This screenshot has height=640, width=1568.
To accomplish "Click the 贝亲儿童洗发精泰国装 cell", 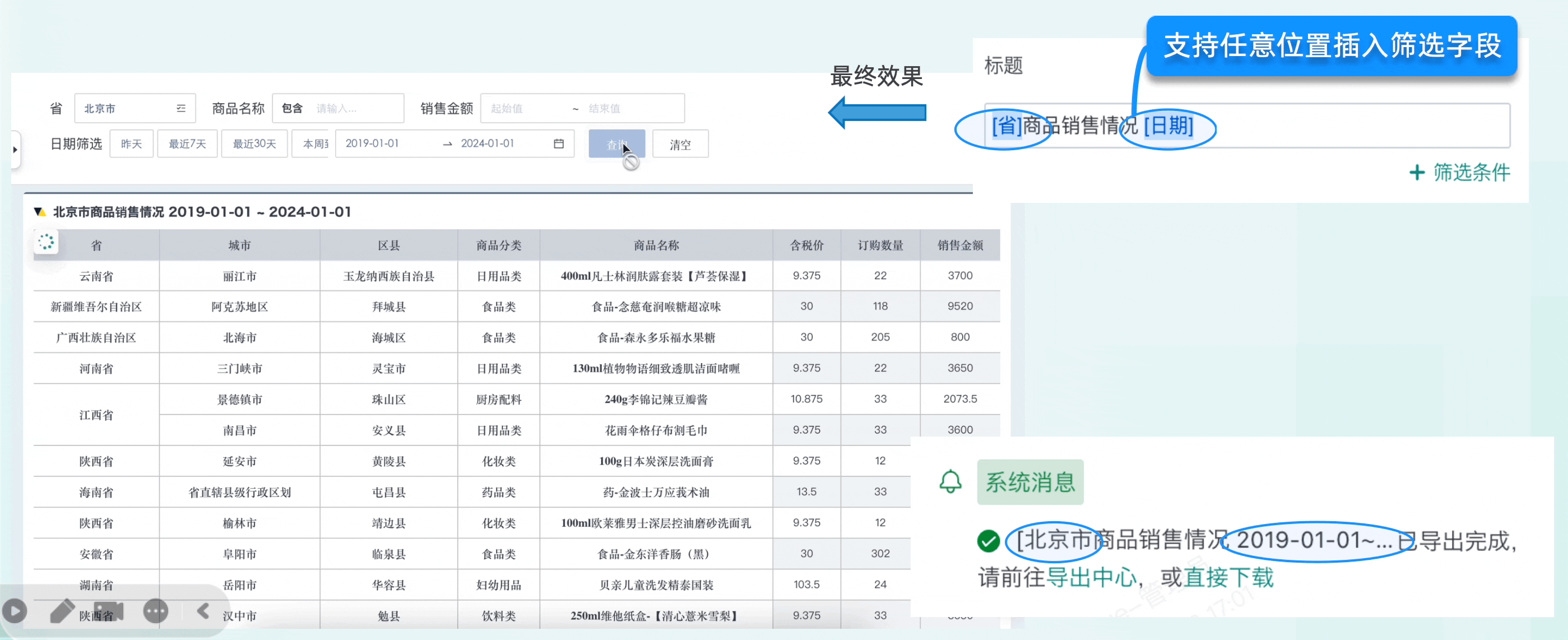I will coord(656,585).
